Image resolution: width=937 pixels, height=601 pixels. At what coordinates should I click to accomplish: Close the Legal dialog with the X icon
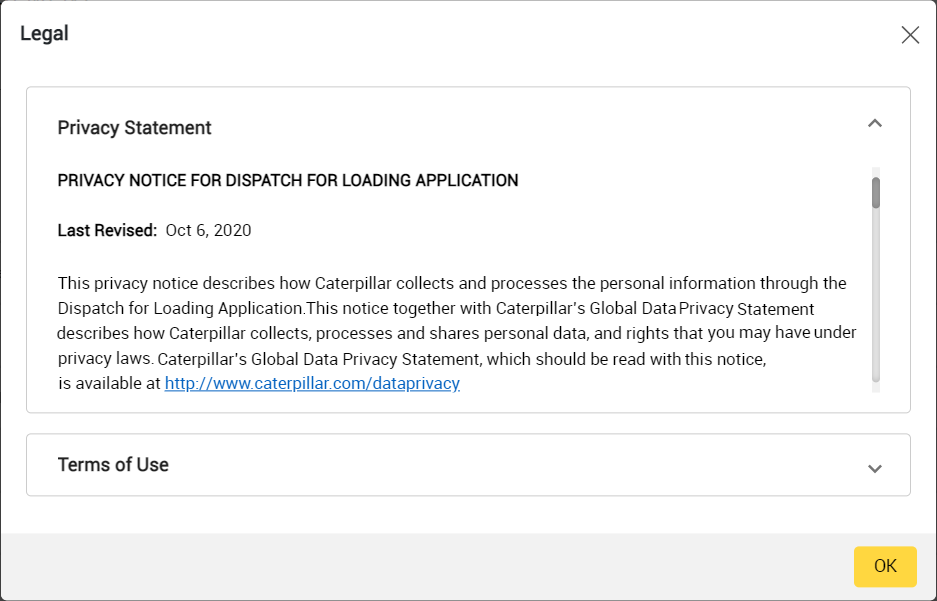(909, 35)
